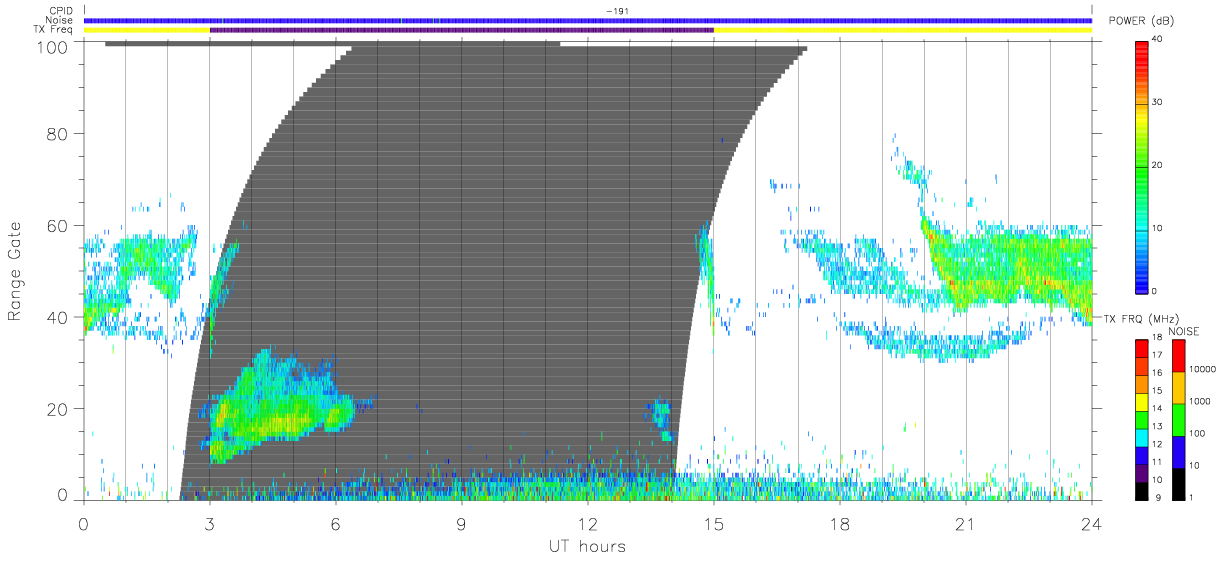
Task: Click POWER scale tick "10"
Action: (1156, 228)
